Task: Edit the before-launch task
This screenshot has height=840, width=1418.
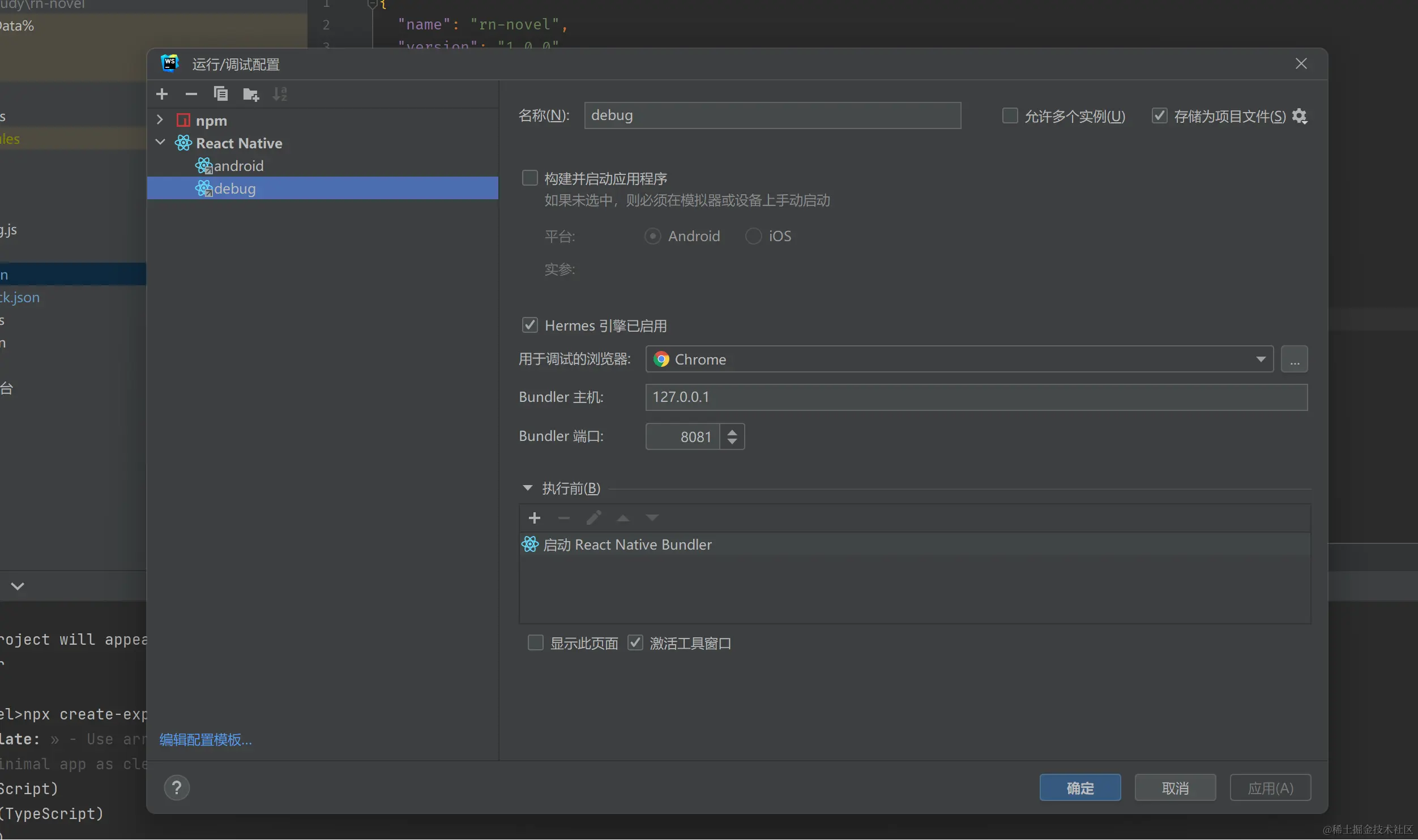Action: click(x=593, y=518)
